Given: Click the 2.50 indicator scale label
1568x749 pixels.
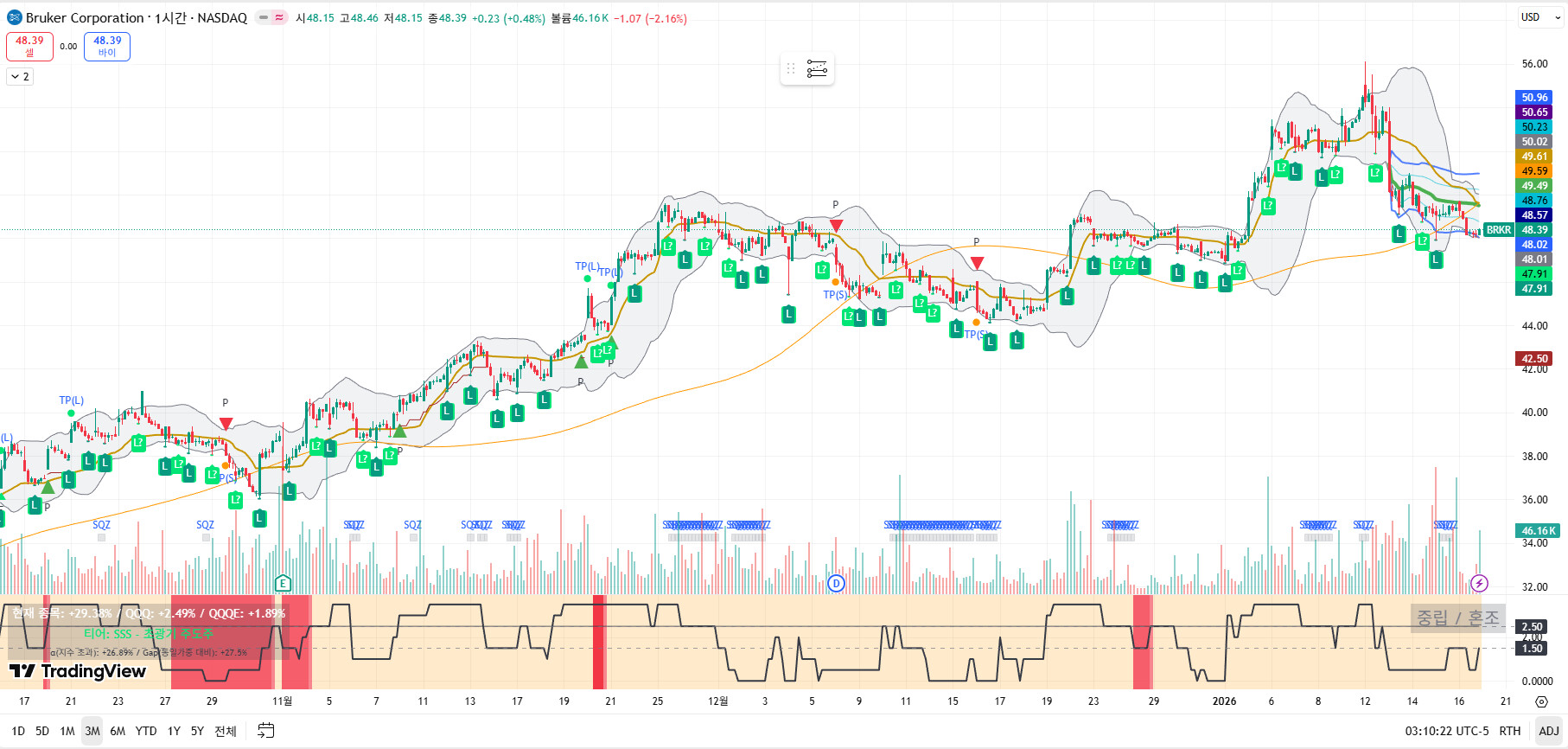Looking at the screenshot, I should [x=1532, y=627].
